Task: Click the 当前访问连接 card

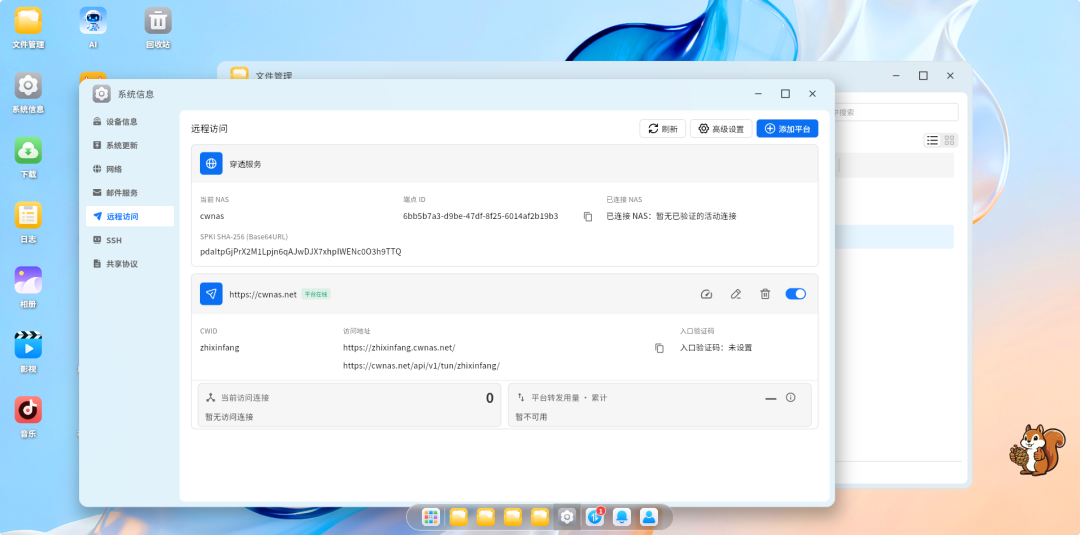Action: [x=349, y=405]
